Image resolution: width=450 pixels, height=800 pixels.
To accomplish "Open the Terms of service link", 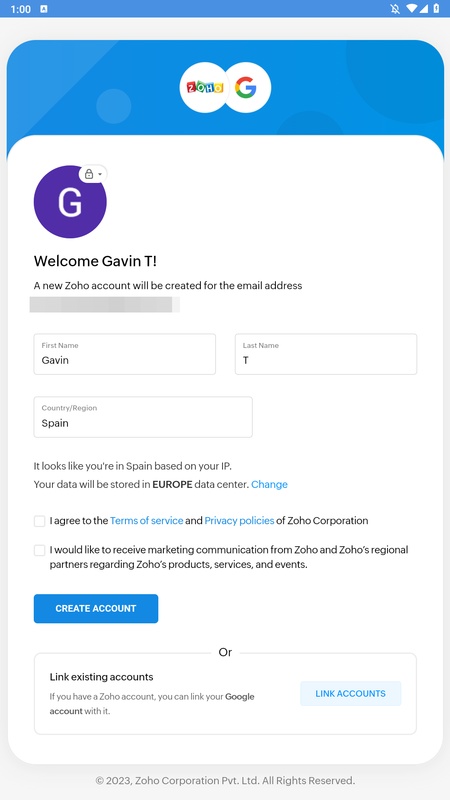I will [x=146, y=521].
